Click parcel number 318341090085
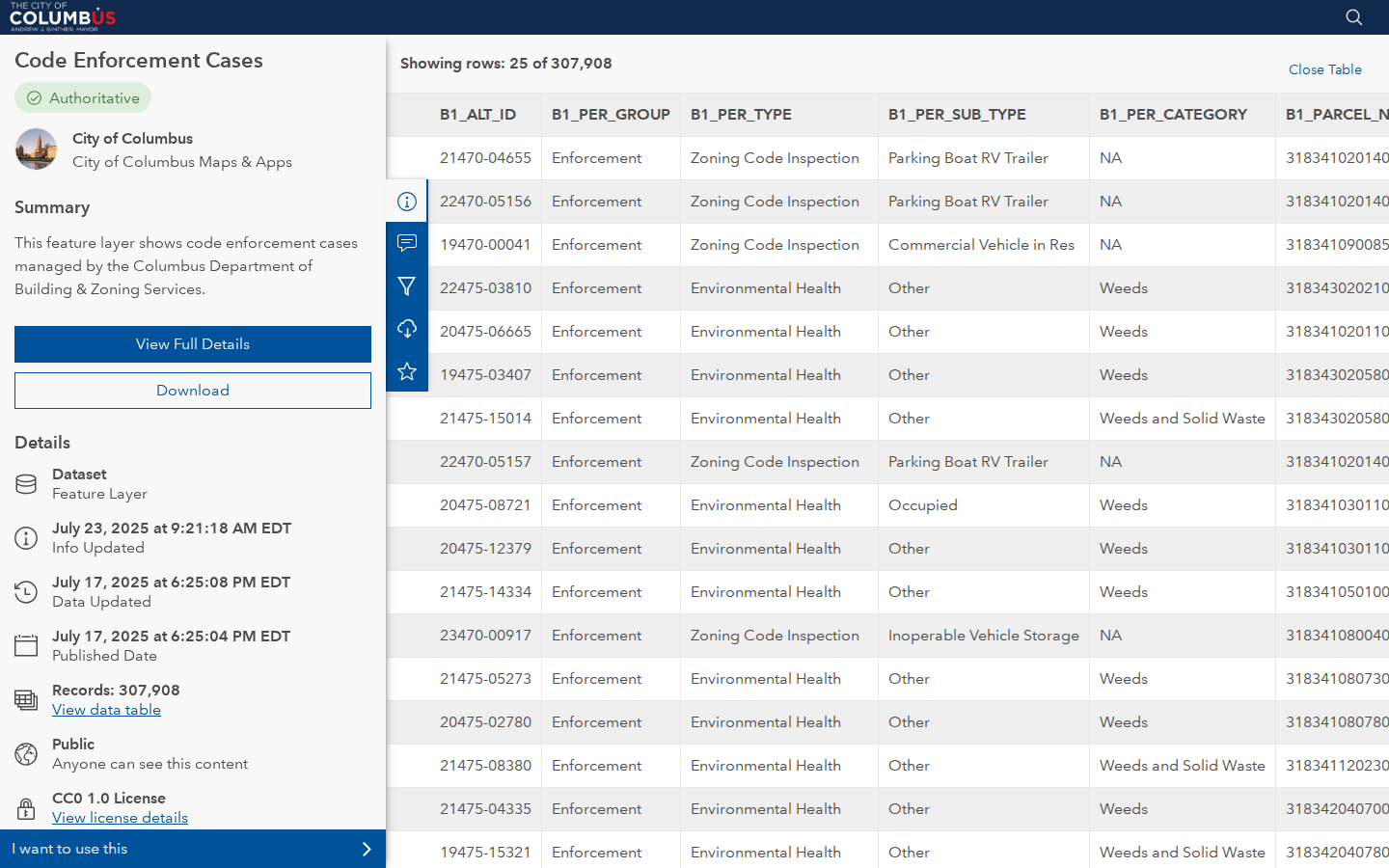The image size is (1389, 868). pos(1337,245)
